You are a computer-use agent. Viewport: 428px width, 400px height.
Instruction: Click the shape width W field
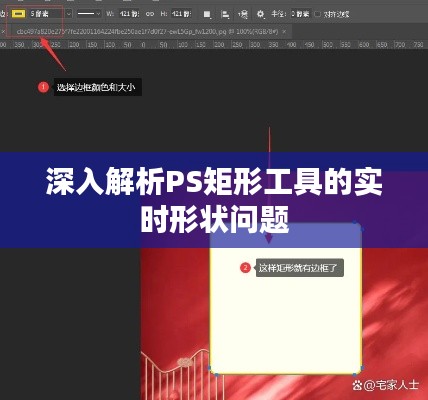[x=129, y=14]
